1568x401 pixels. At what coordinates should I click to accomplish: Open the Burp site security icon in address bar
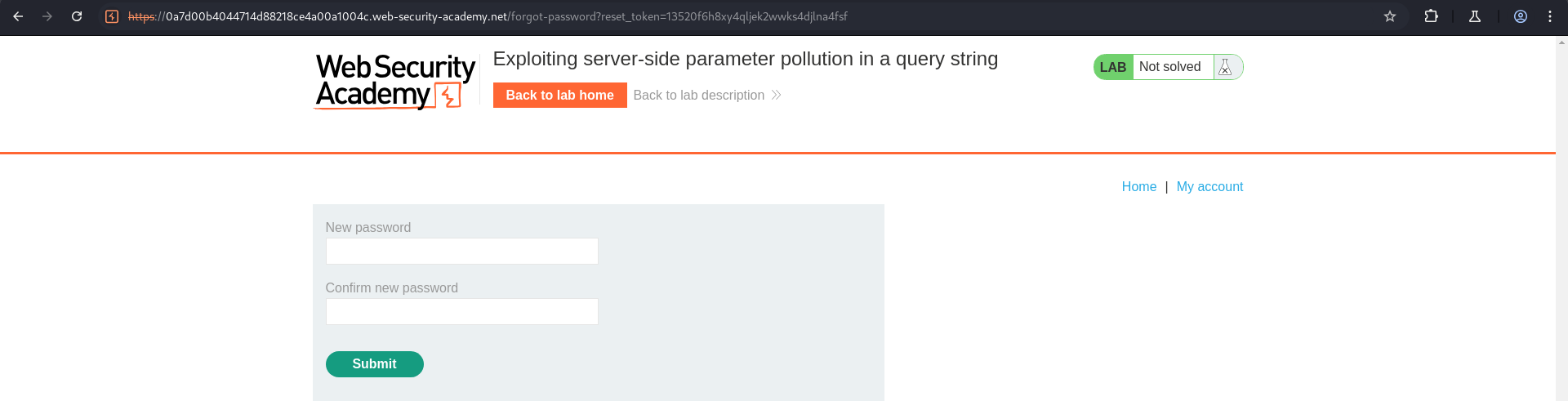click(x=112, y=16)
